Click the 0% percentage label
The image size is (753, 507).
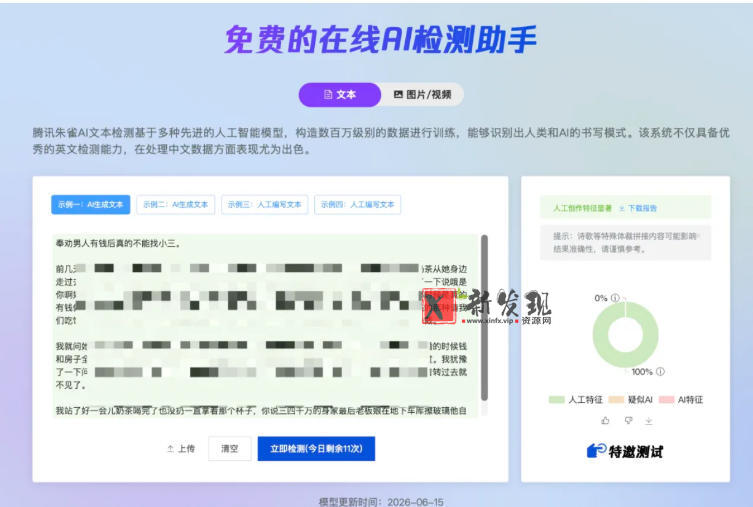(x=601, y=298)
